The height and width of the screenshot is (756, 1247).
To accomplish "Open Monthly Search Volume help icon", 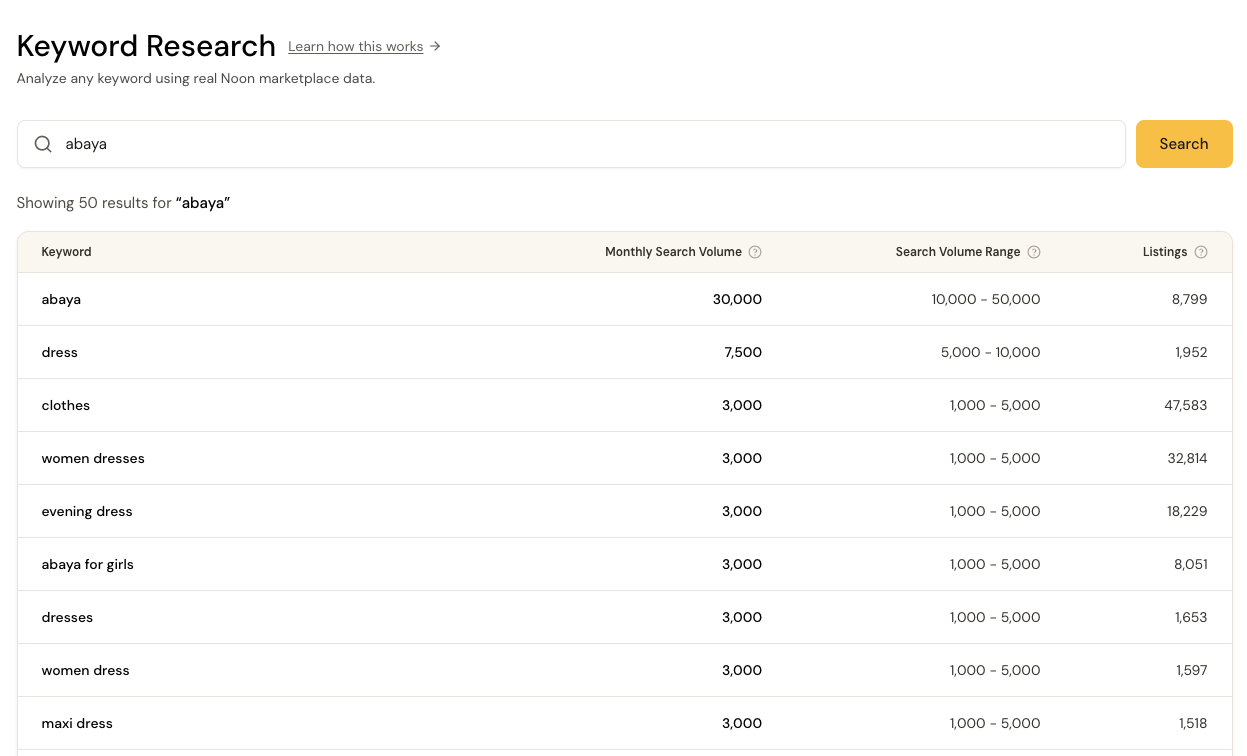I will pos(755,252).
